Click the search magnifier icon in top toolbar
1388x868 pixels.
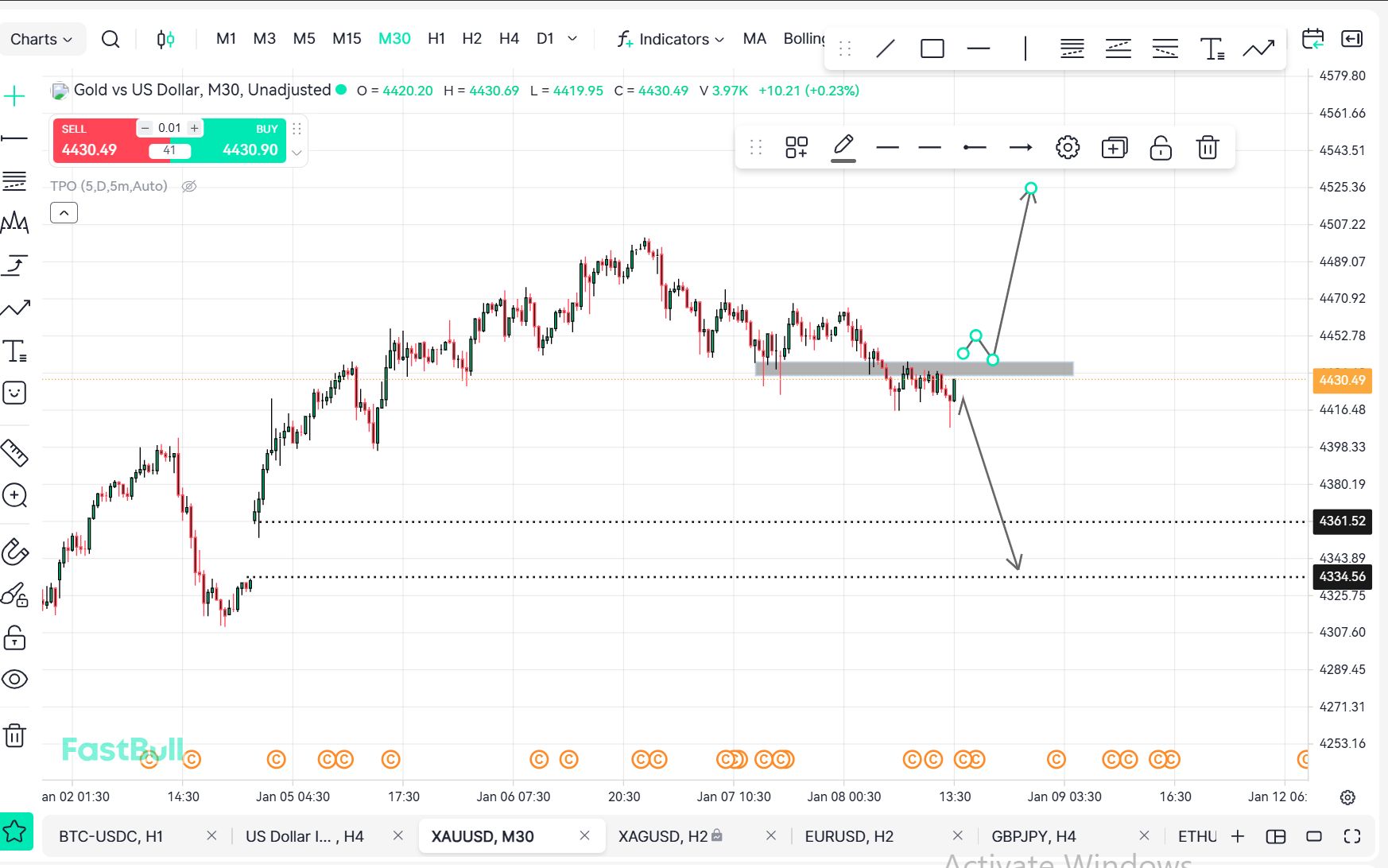[110, 39]
